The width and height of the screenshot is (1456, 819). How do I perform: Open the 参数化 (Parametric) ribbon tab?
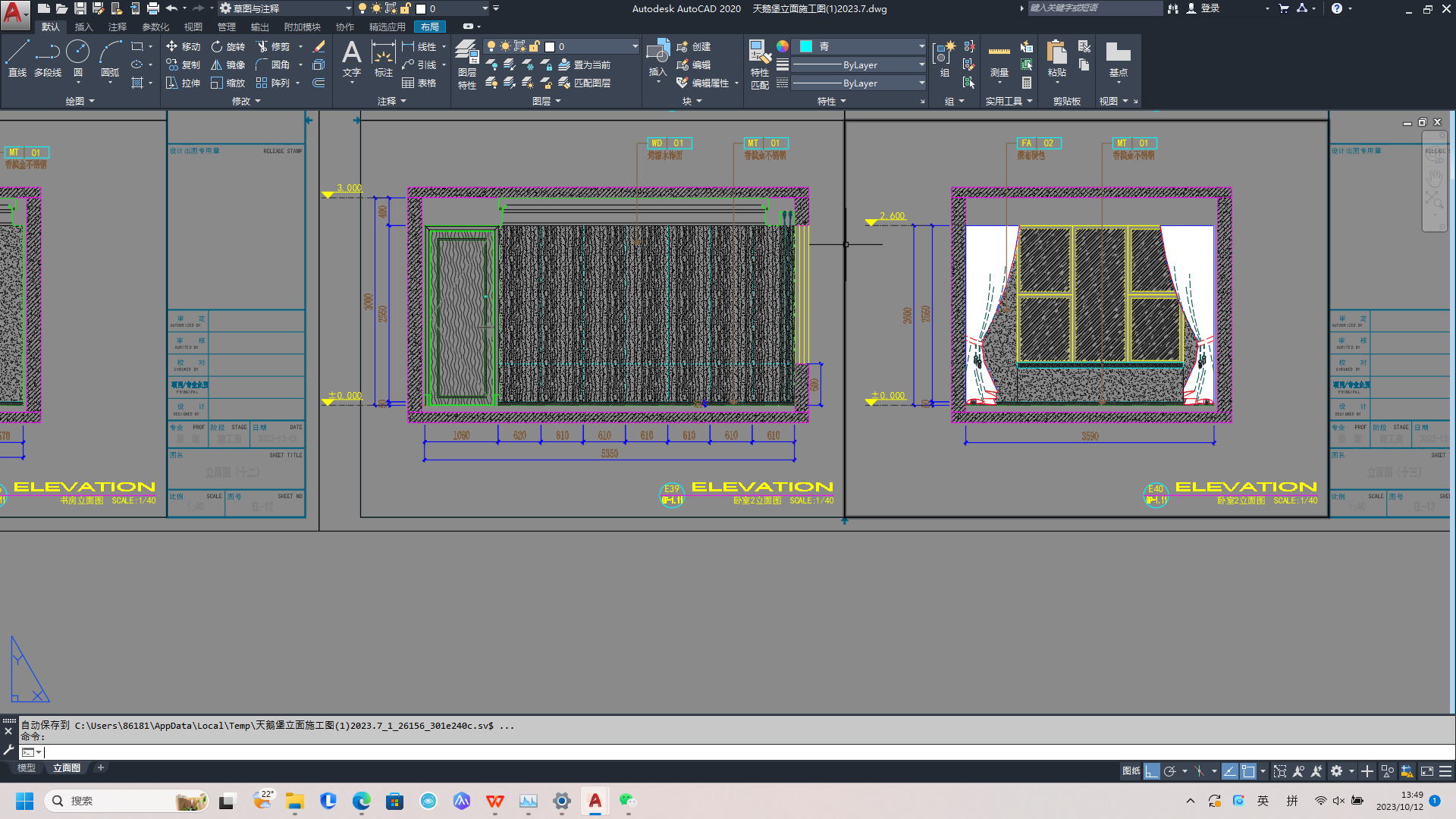[x=155, y=27]
